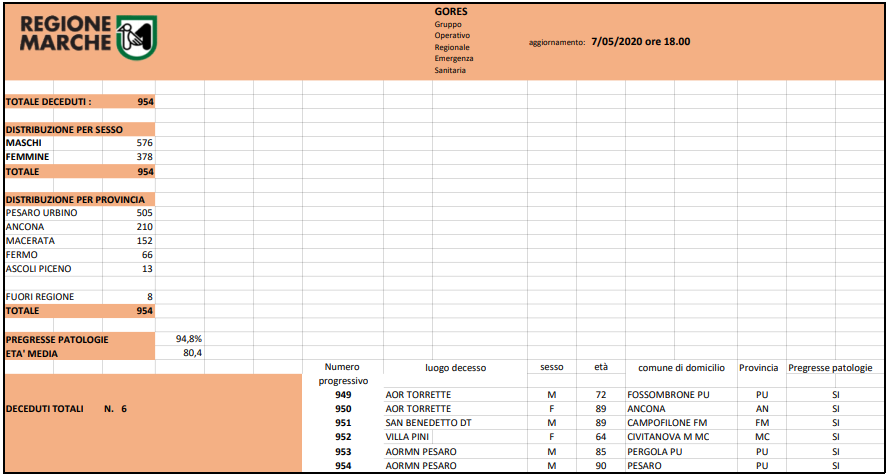Screen dimensions: 890x476
Task: Select PERGOLA PU municipality cell
Action: pos(654,452)
